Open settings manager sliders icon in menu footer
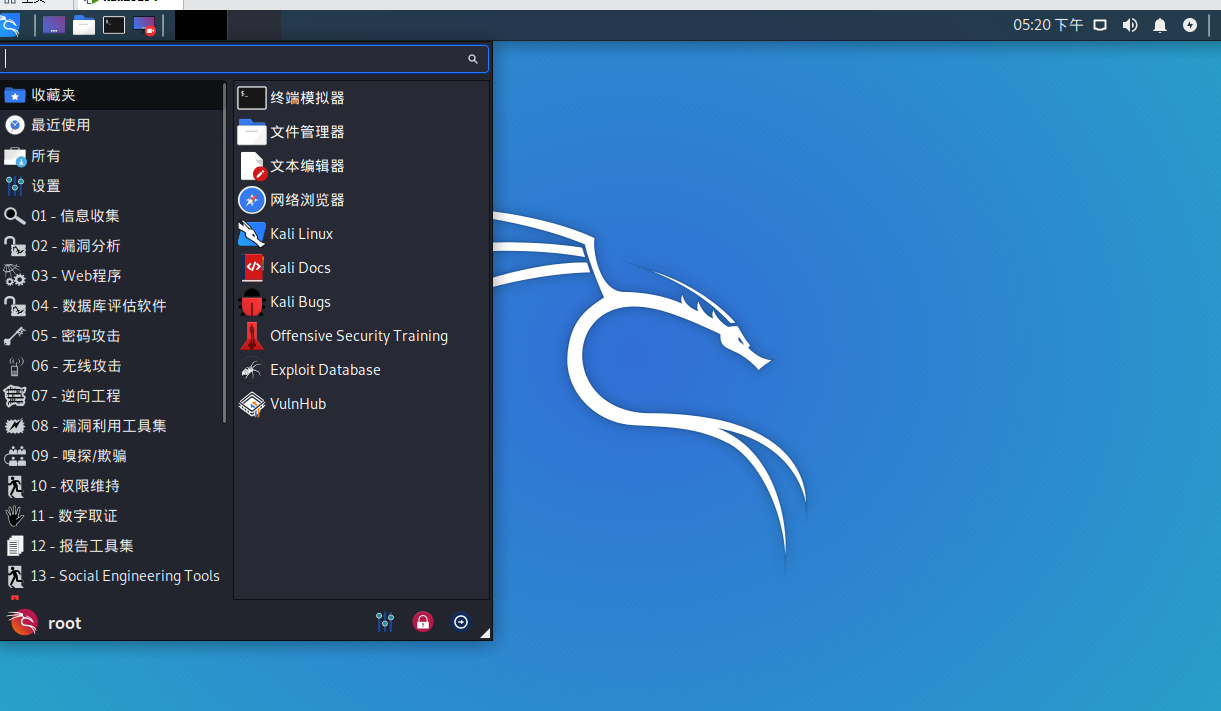Image resolution: width=1221 pixels, height=711 pixels. pyautogui.click(x=385, y=622)
